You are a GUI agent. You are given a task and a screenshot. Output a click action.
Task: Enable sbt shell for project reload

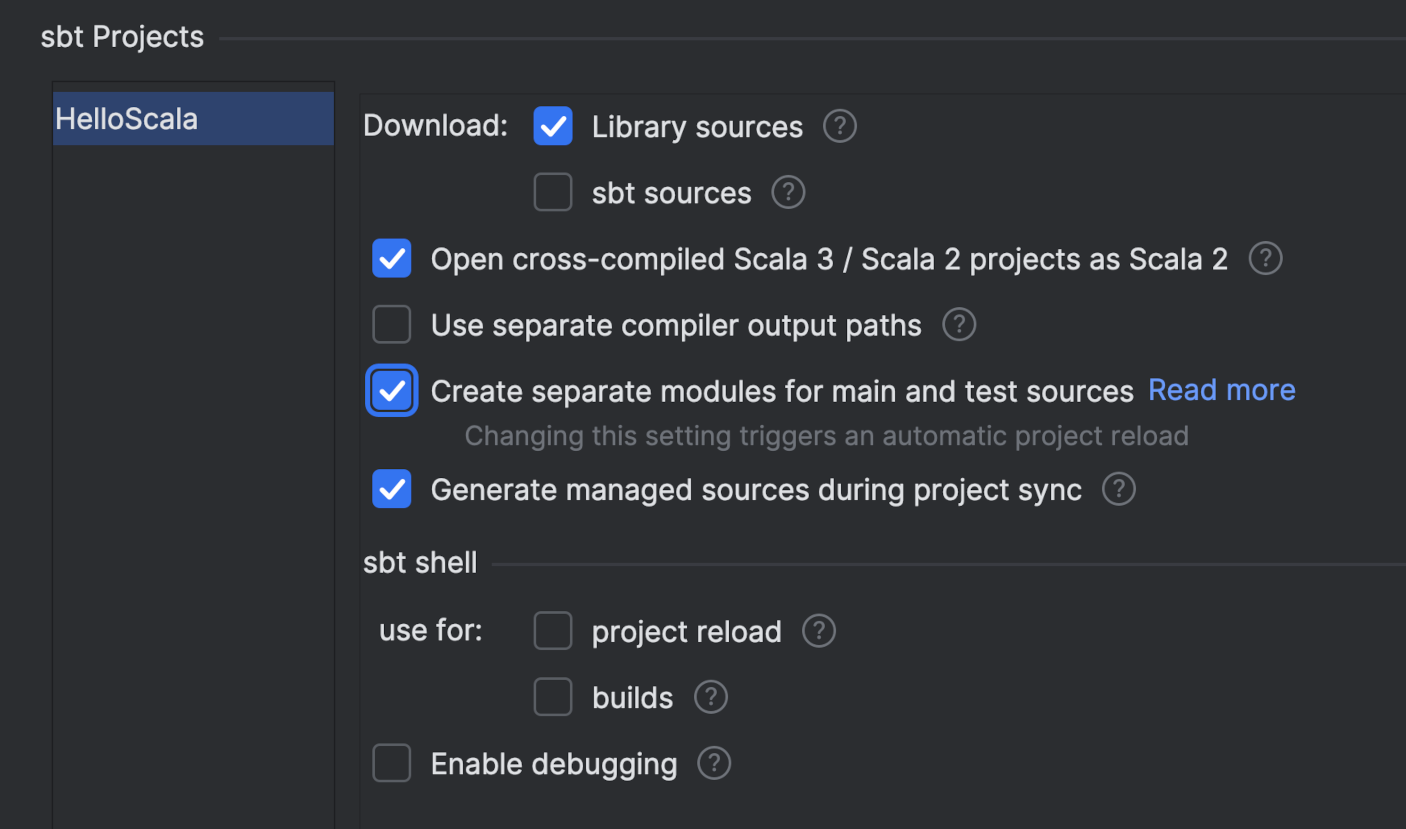pyautogui.click(x=553, y=630)
